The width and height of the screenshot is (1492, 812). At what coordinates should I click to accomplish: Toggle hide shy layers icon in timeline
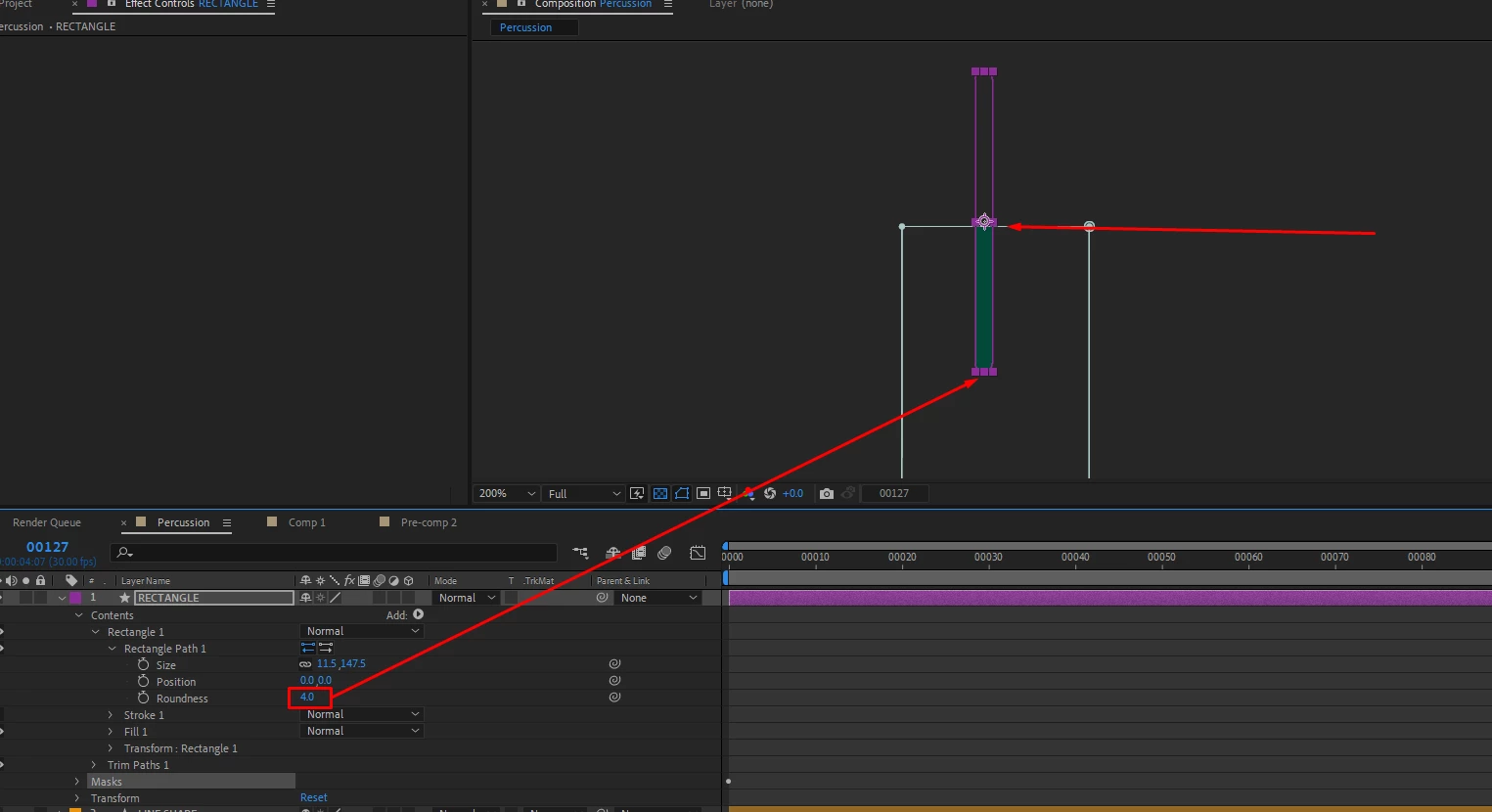point(613,553)
